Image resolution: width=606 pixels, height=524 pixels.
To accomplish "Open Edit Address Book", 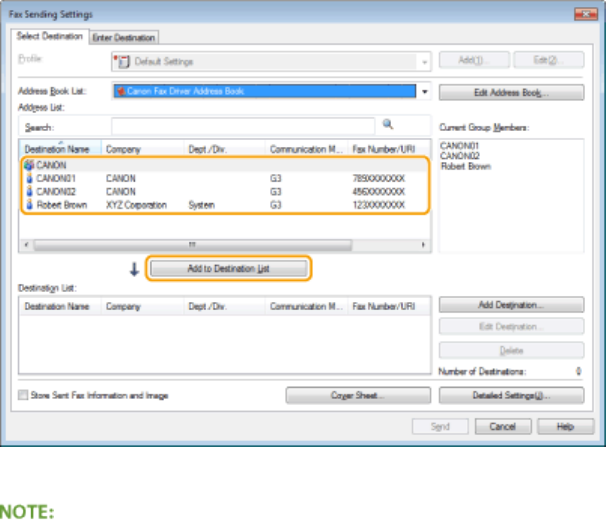I will 511,93.
